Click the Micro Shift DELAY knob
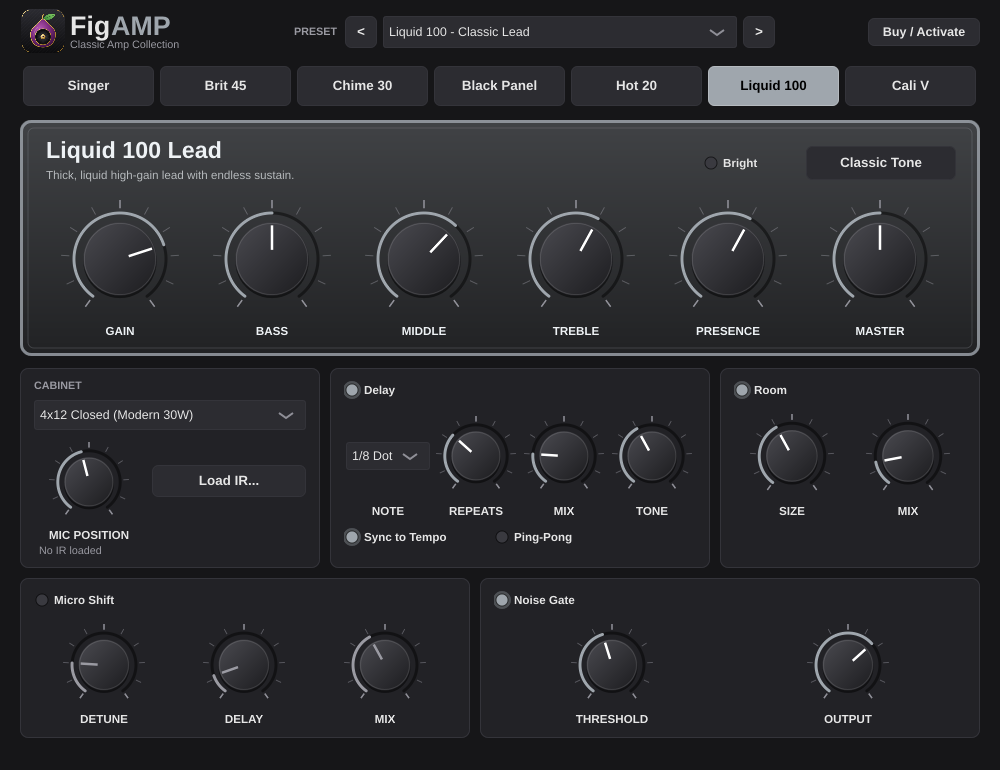1000x770 pixels. pyautogui.click(x=244, y=665)
